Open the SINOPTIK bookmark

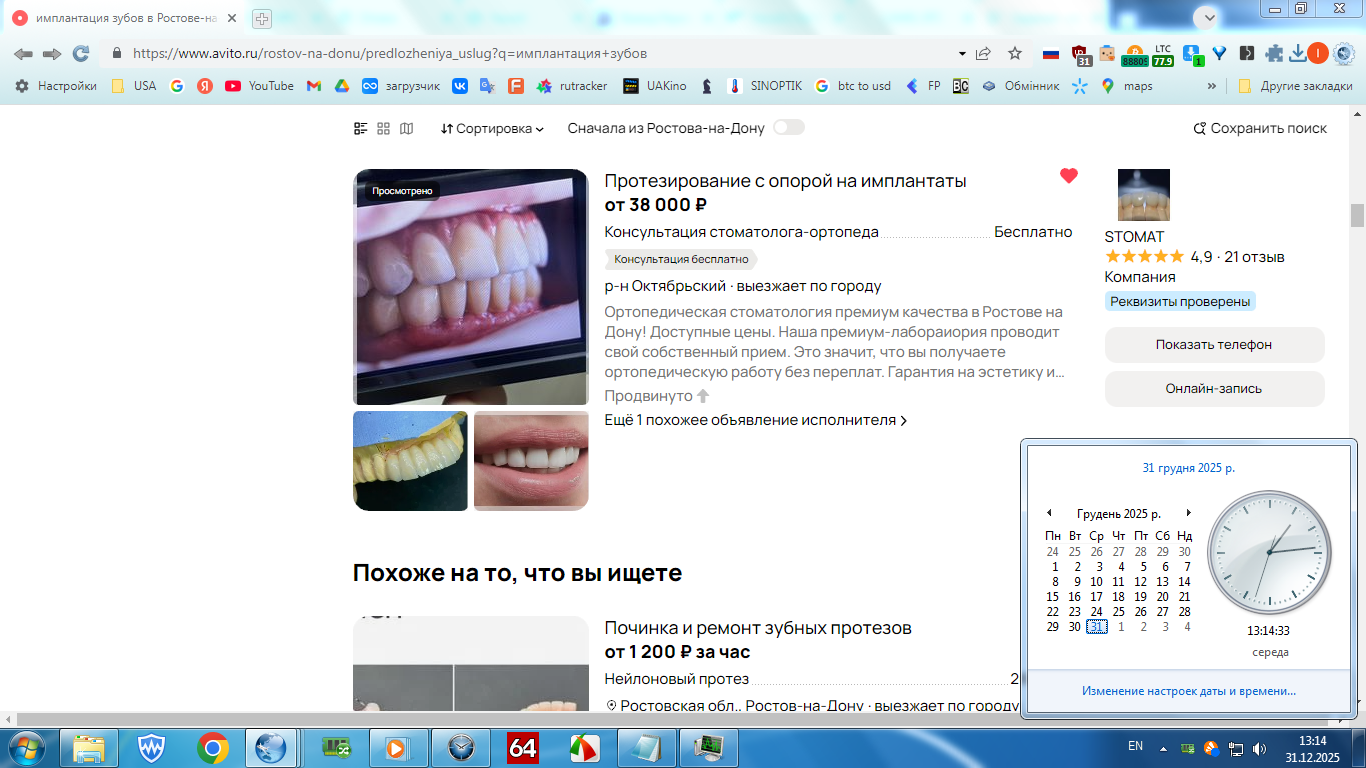(765, 86)
